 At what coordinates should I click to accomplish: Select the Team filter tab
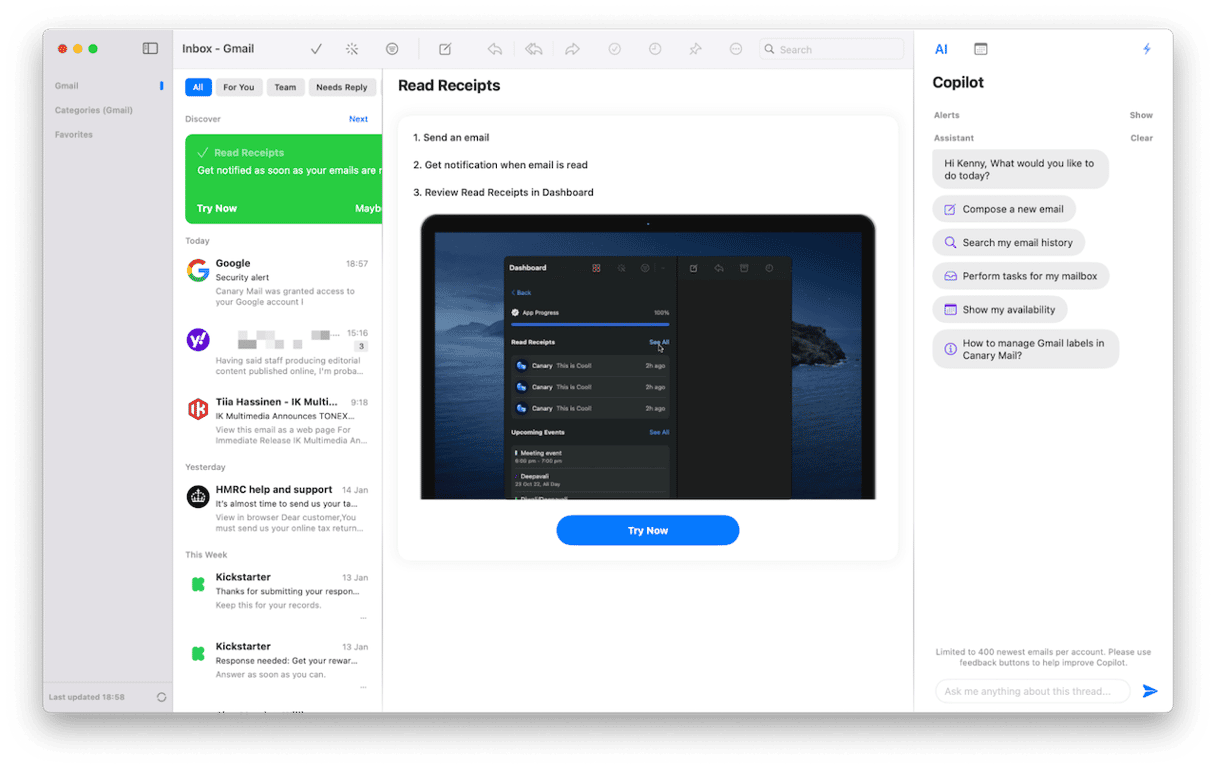[285, 87]
